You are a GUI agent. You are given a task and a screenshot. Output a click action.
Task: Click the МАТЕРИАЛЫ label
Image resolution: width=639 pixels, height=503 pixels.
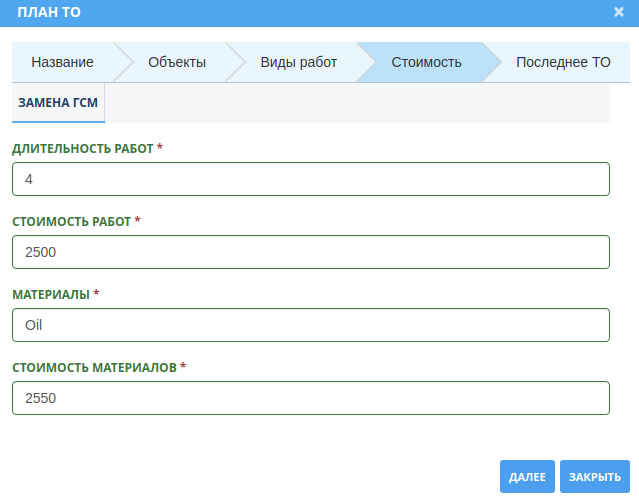pos(50,295)
